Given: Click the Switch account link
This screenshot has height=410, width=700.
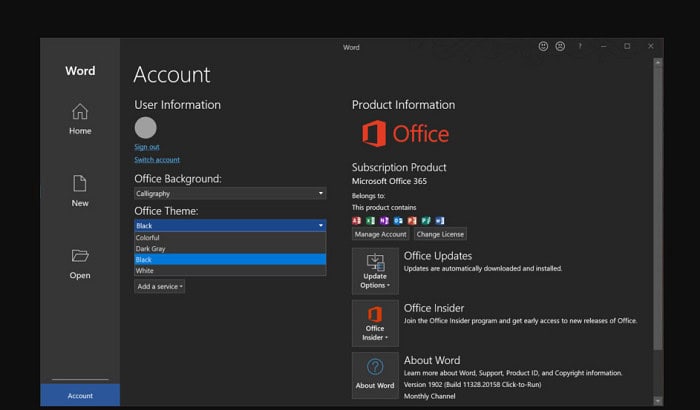Looking at the screenshot, I should (x=157, y=160).
